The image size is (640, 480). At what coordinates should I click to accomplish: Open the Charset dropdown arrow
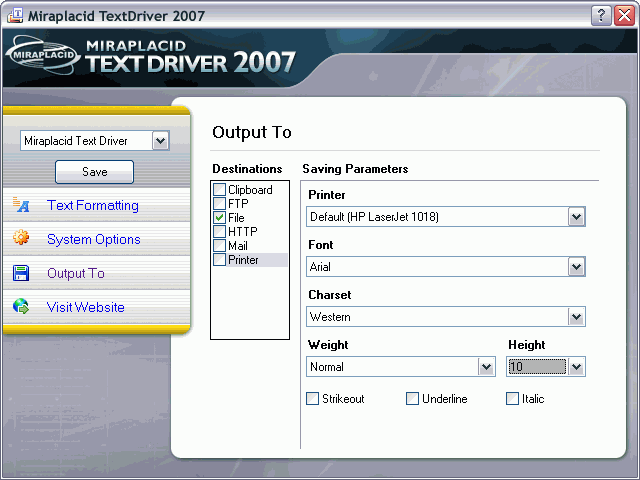coord(576,317)
